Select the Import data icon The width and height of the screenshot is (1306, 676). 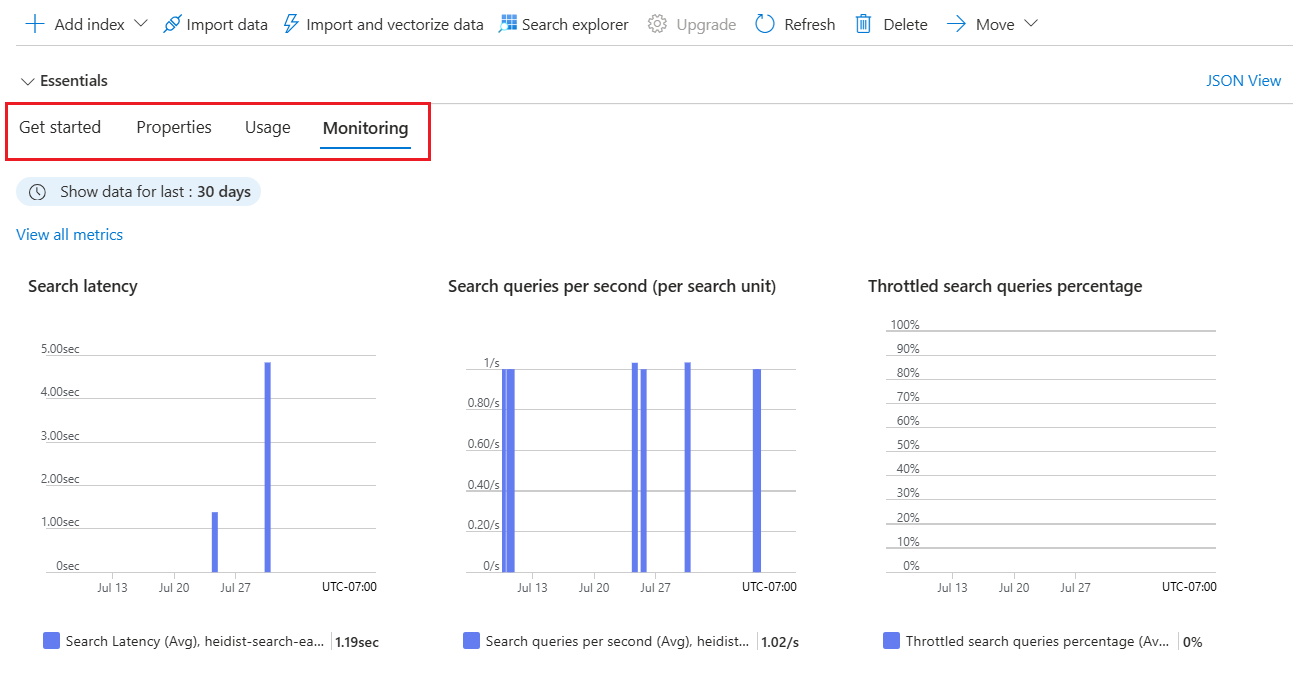173,23
